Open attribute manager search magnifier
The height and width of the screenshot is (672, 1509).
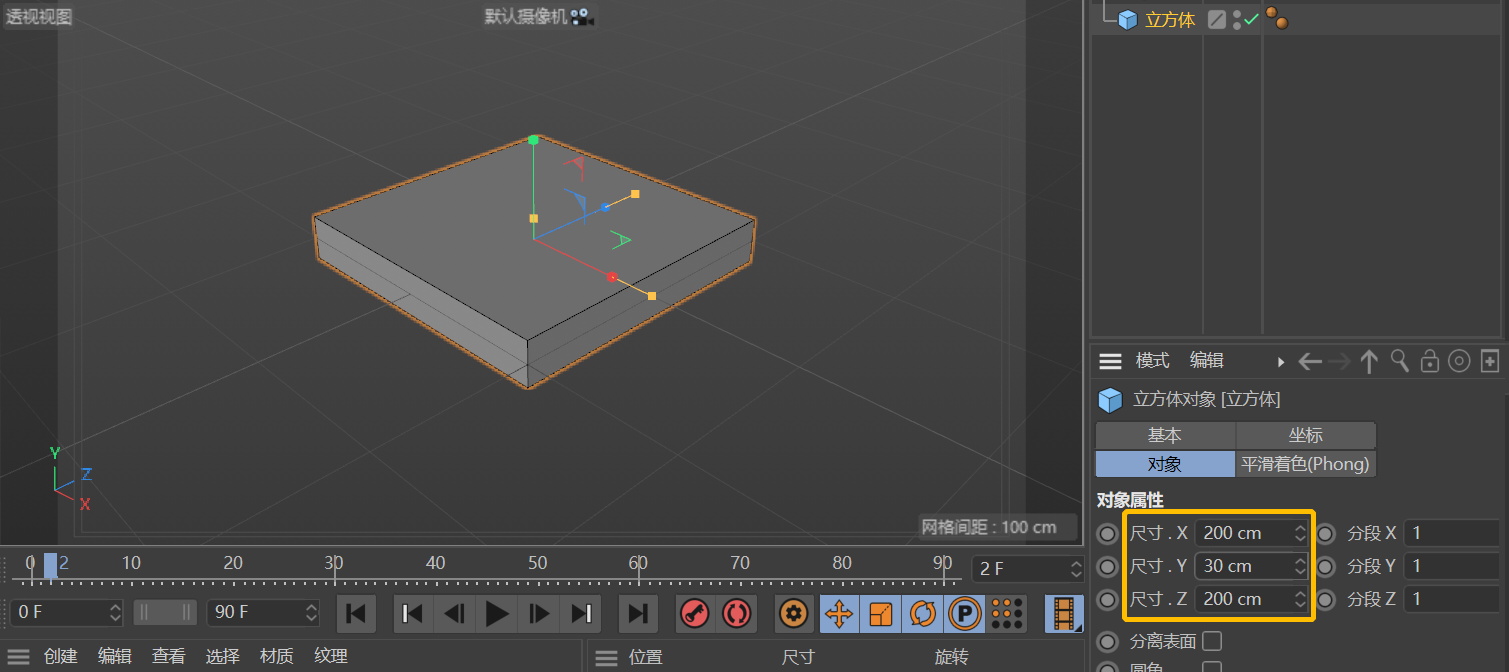pyautogui.click(x=1400, y=361)
